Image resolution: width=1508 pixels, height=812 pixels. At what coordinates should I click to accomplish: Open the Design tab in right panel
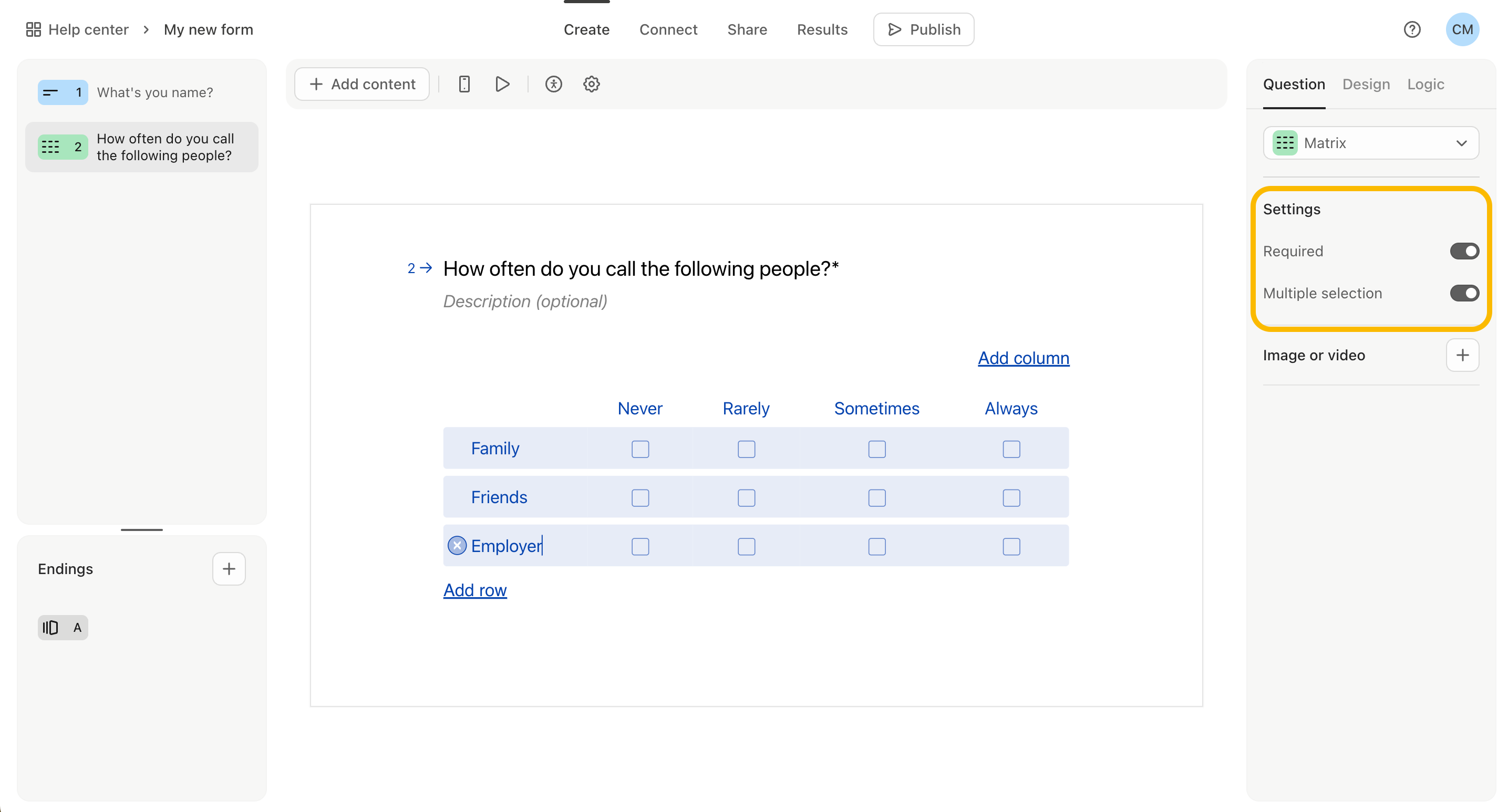[x=1366, y=84]
